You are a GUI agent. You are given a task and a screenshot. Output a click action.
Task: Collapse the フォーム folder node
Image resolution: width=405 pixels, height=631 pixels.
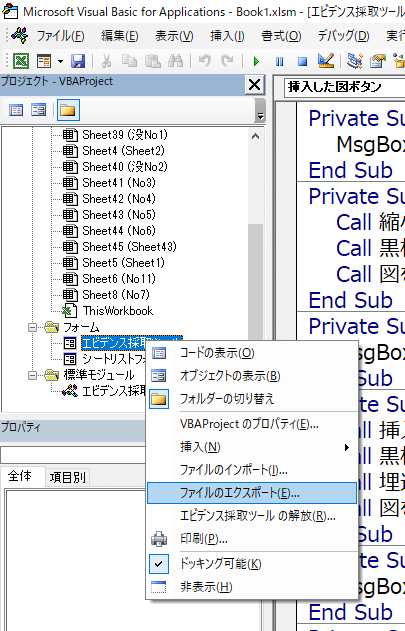32,328
